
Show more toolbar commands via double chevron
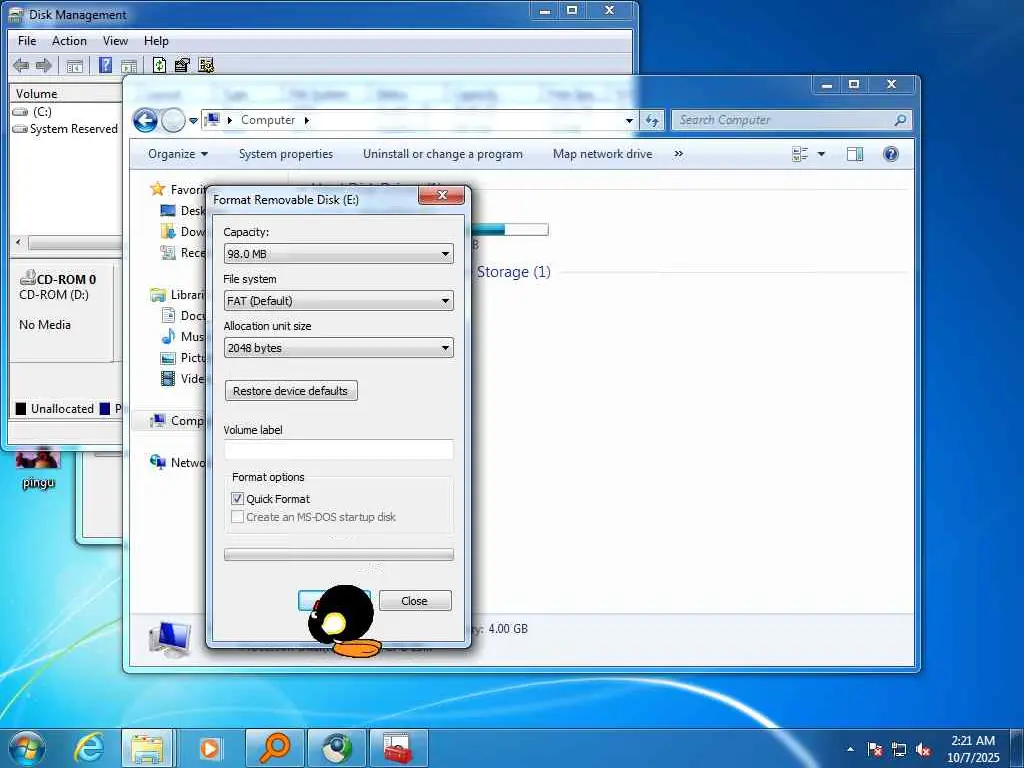[x=679, y=154]
